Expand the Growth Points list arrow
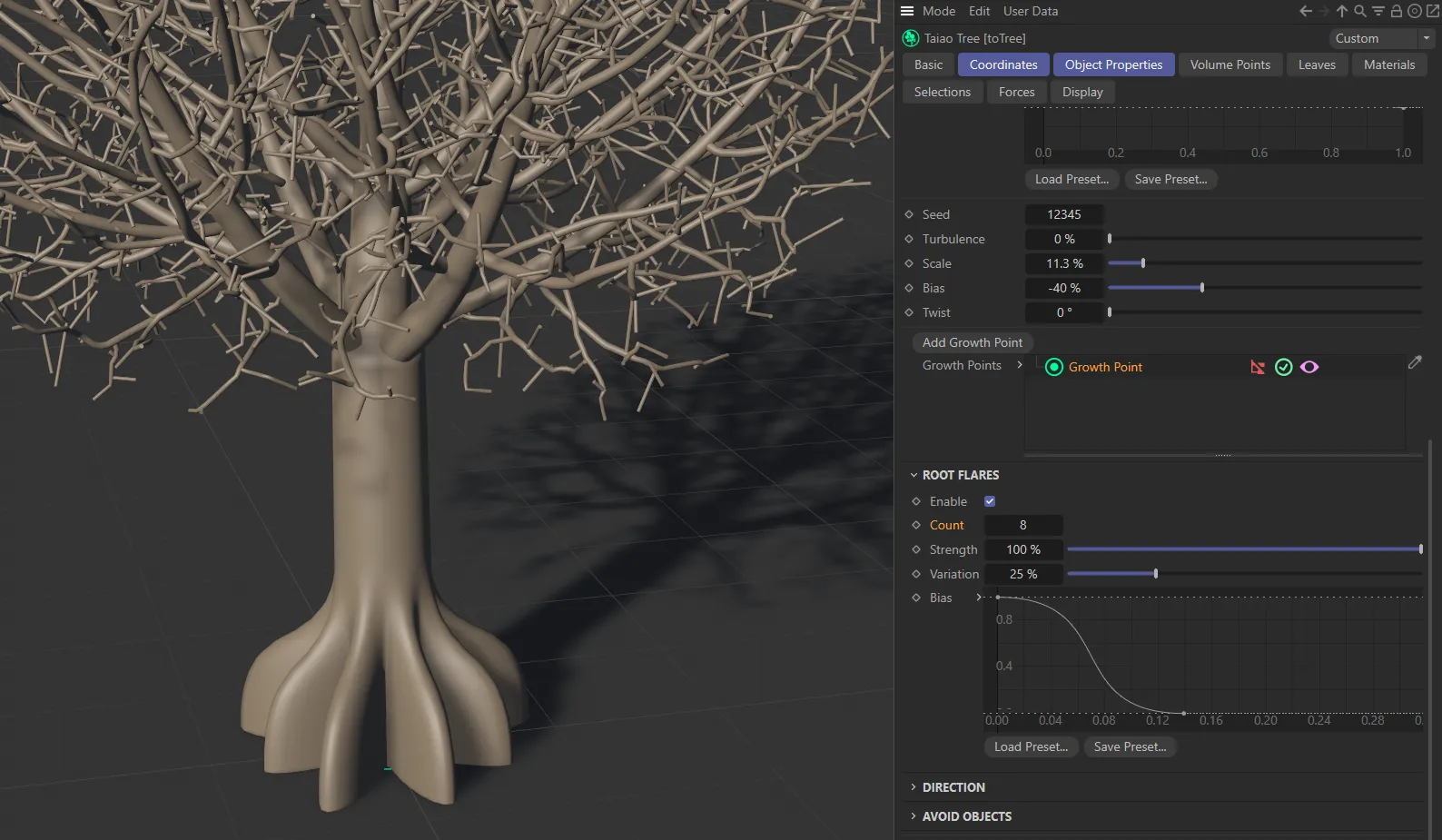This screenshot has width=1442, height=840. [1020, 365]
